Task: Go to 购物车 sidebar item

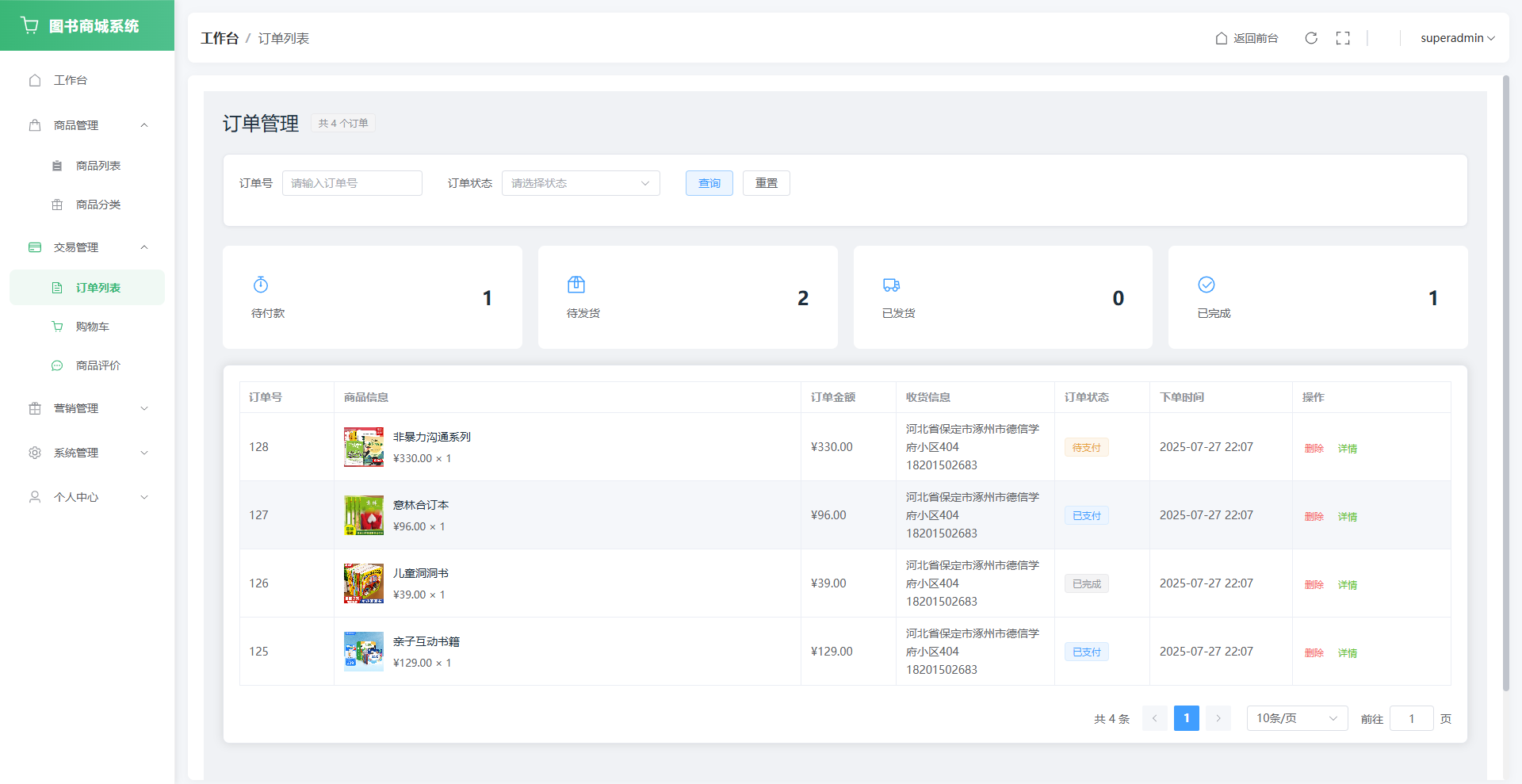Action: pos(92,327)
